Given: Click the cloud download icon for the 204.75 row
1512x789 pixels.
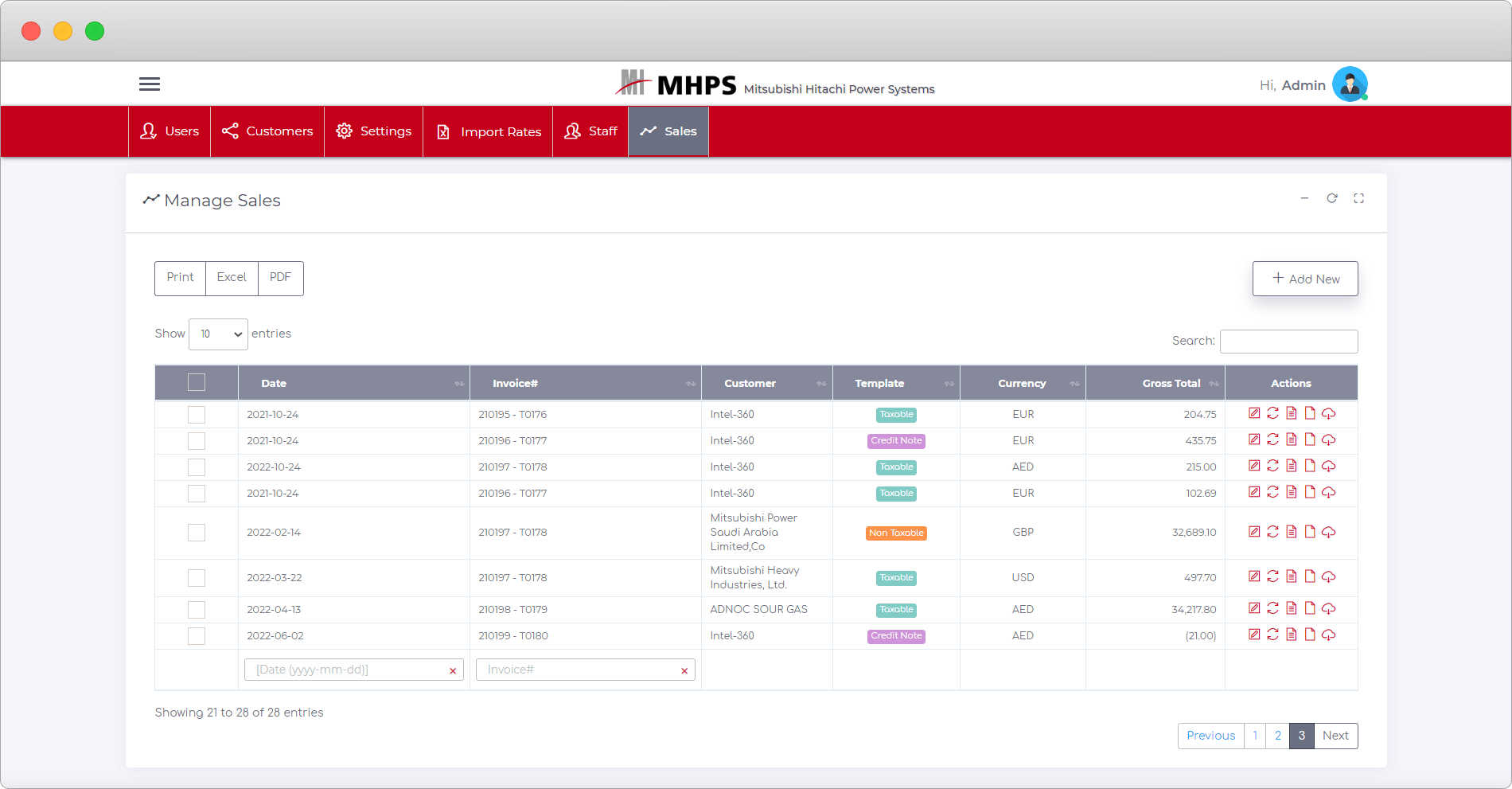Looking at the screenshot, I should [1329, 413].
